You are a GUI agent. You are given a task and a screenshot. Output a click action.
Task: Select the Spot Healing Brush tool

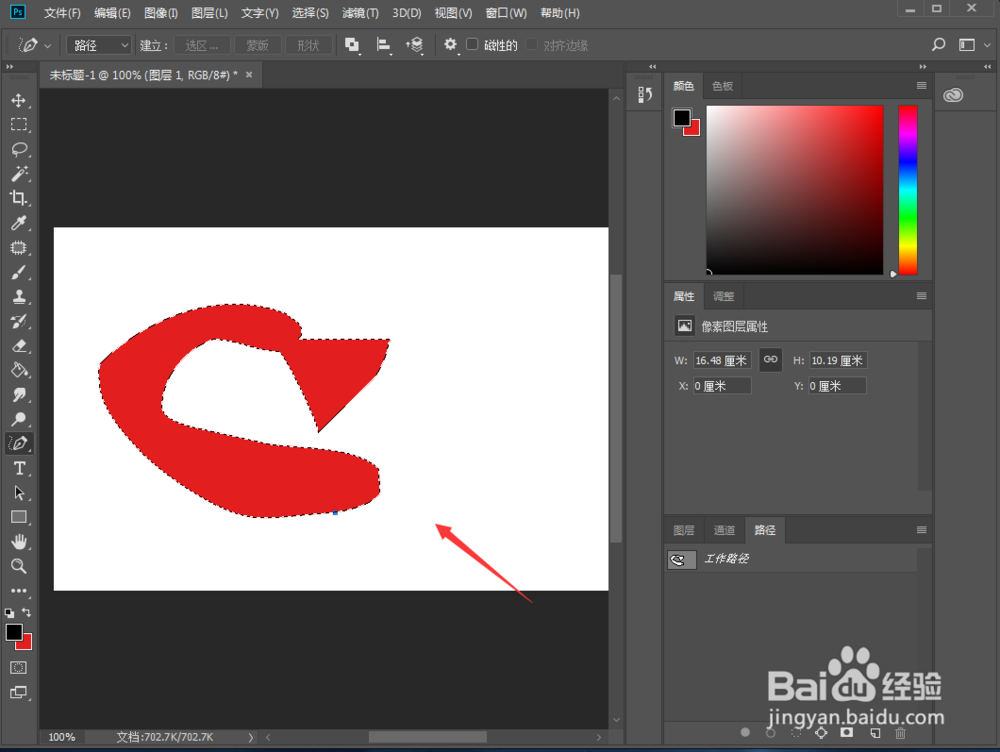point(18,247)
